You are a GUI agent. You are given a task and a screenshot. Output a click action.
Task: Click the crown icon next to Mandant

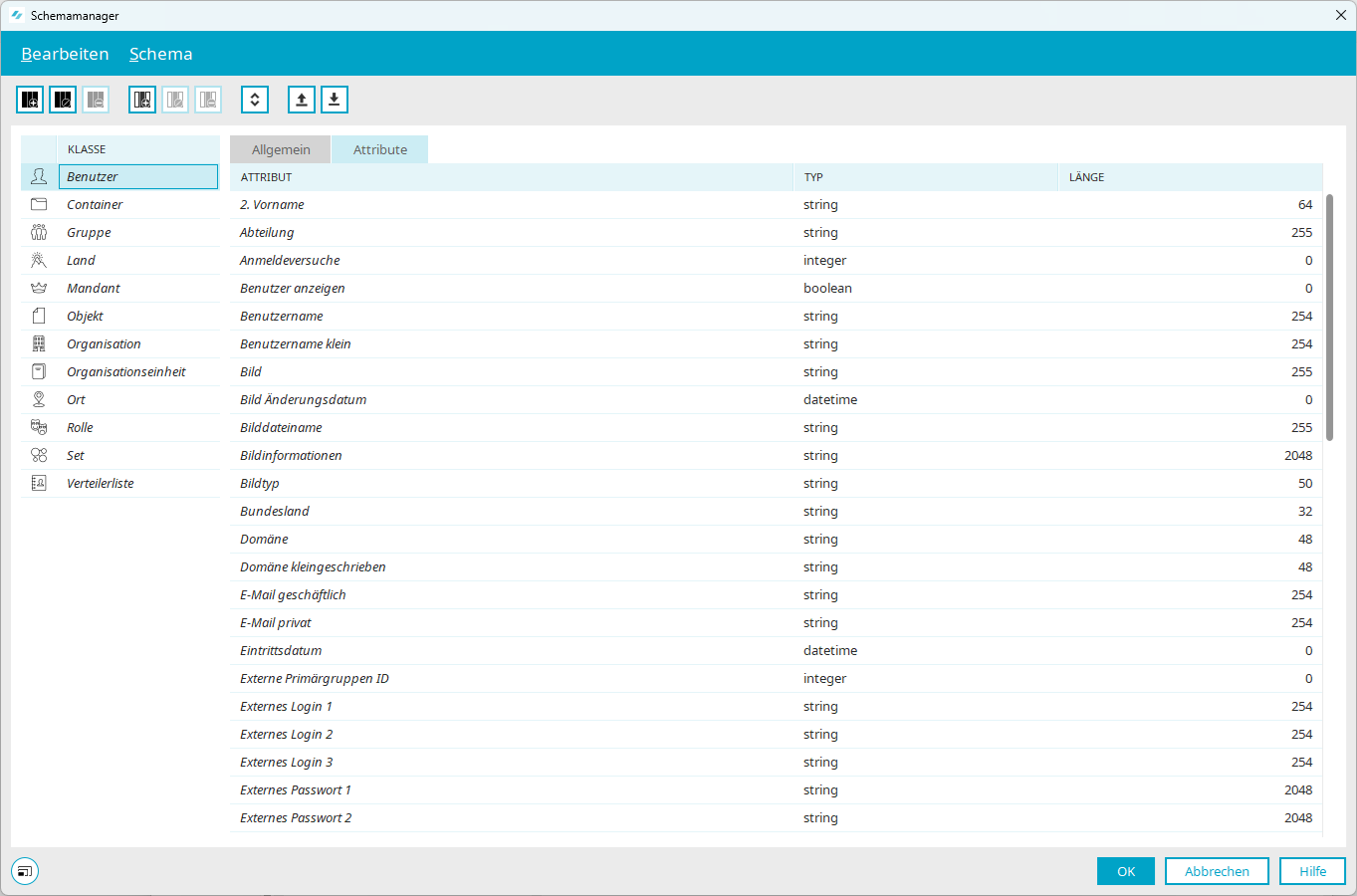tap(39, 289)
